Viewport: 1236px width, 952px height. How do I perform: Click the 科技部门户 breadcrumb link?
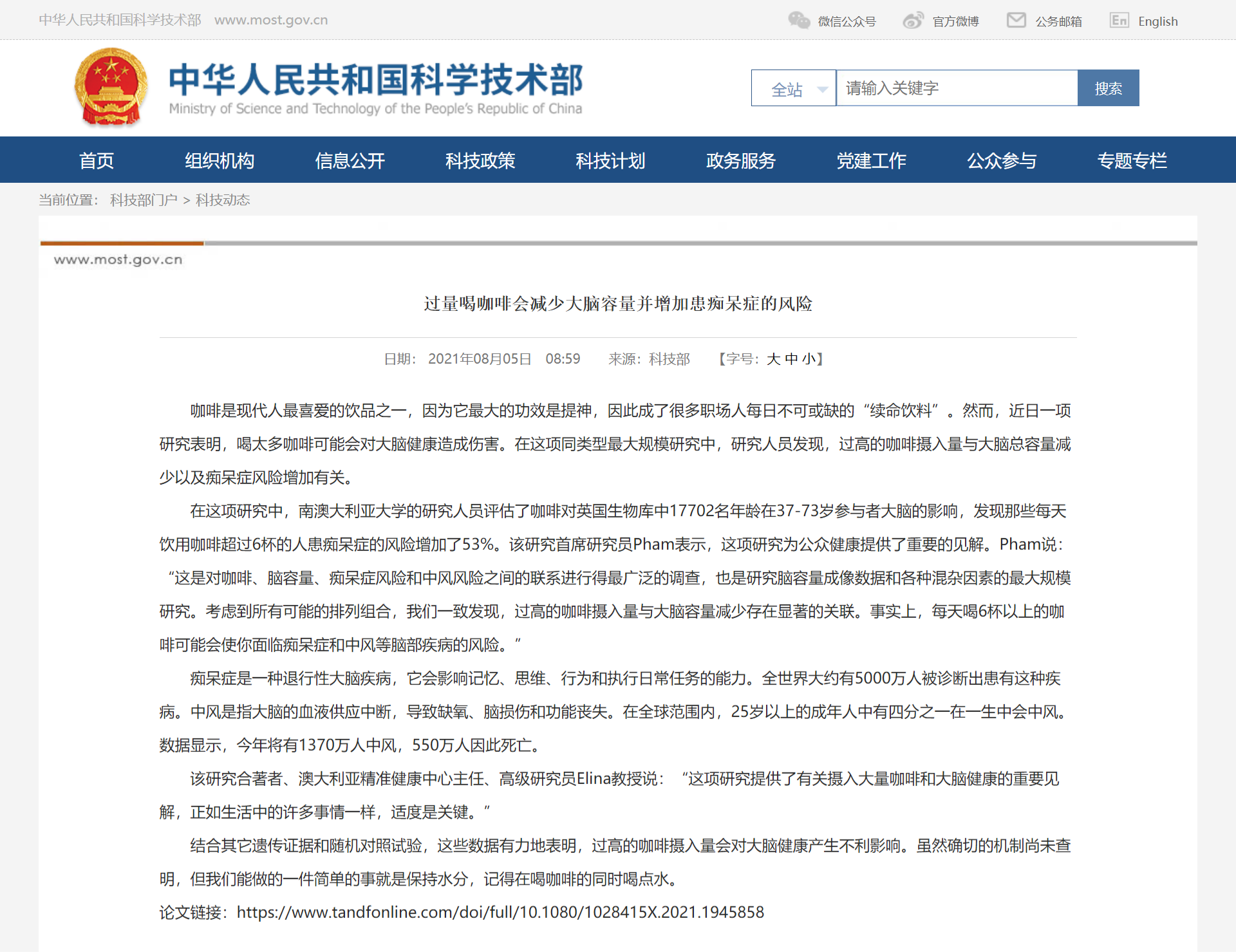pos(144,200)
